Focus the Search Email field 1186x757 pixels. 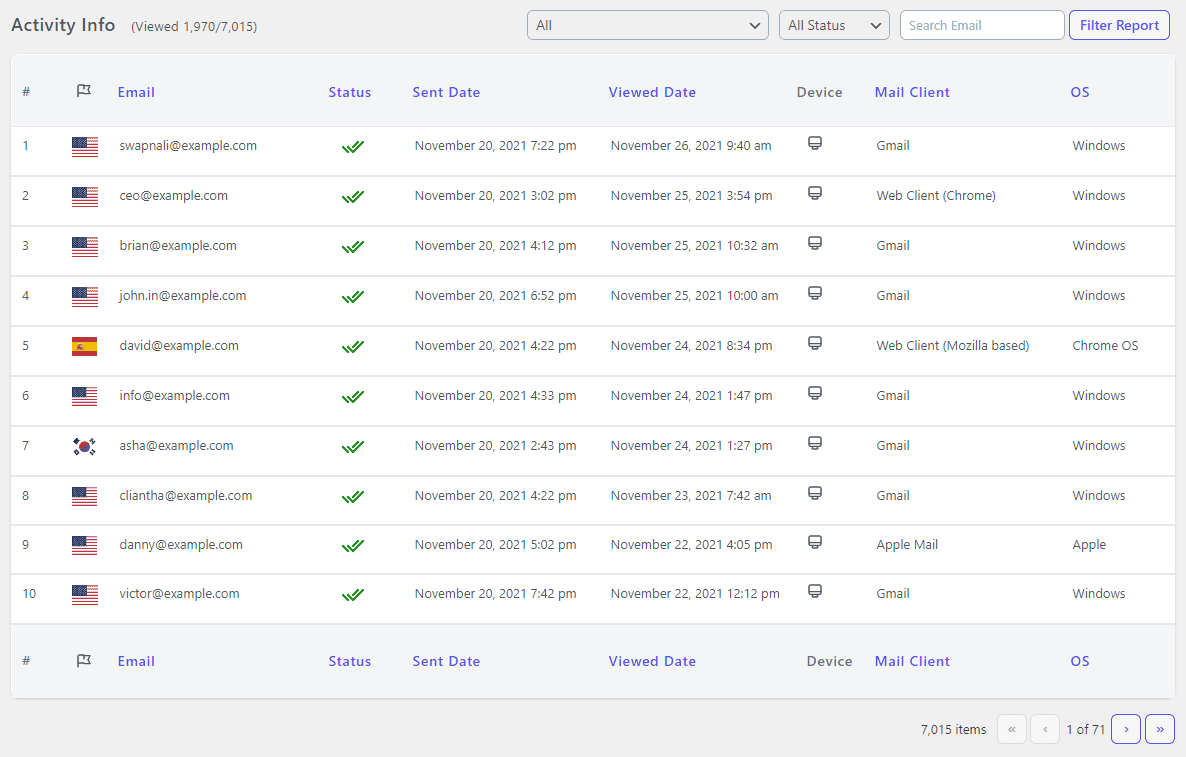pos(982,25)
